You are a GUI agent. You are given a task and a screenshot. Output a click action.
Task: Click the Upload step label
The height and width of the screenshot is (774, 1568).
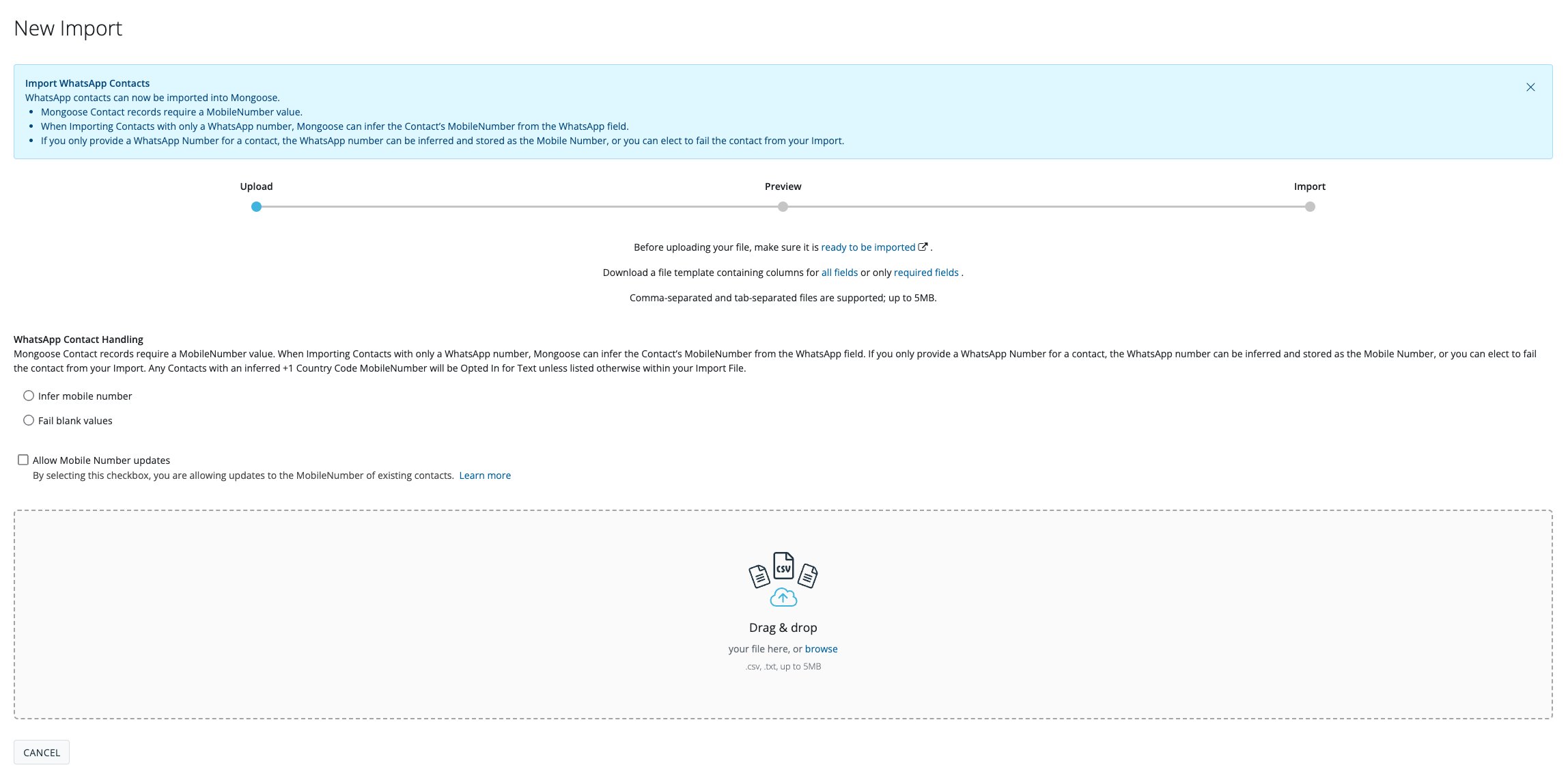point(256,186)
